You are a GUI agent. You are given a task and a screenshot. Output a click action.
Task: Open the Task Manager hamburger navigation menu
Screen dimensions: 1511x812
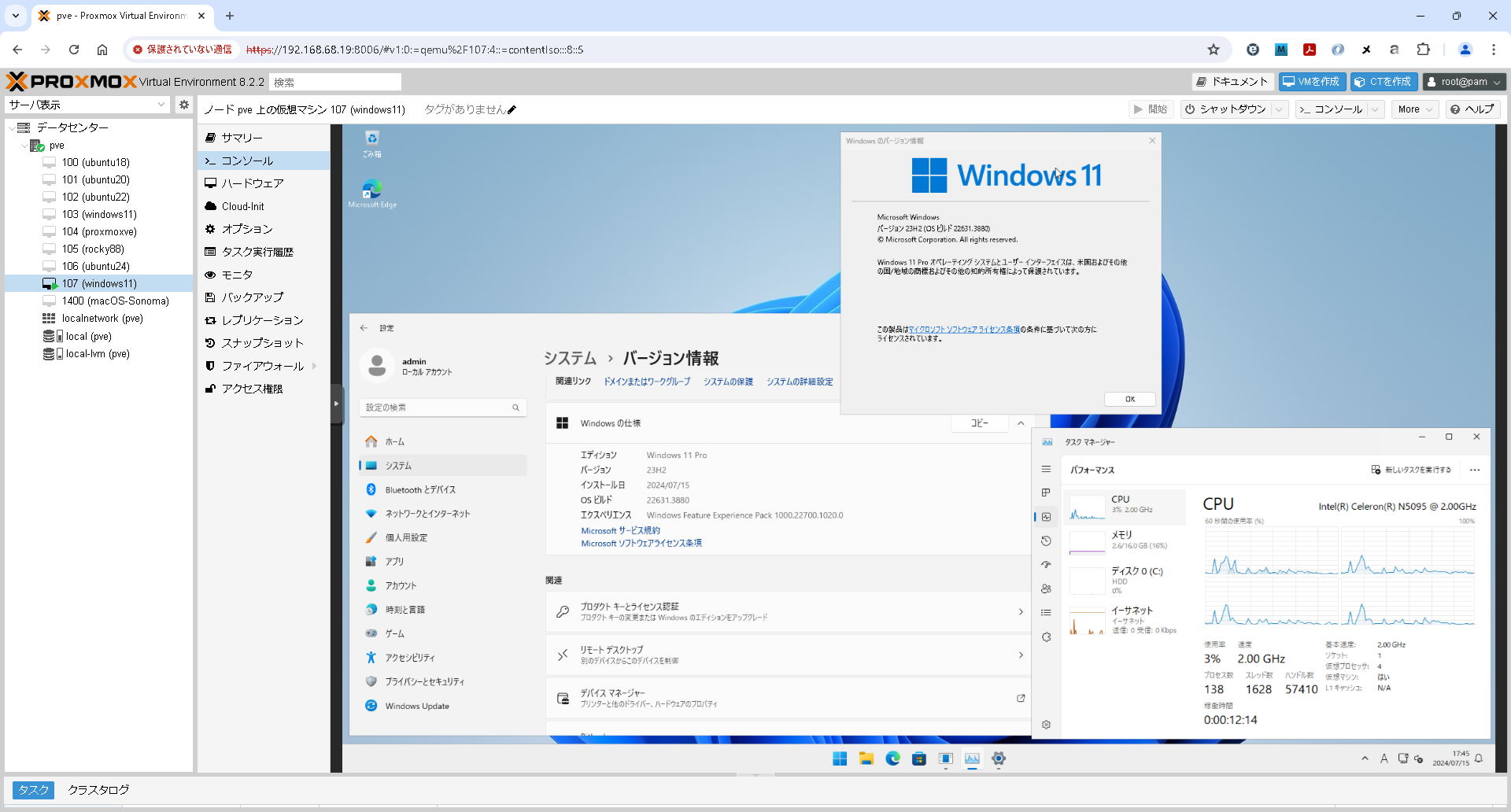coord(1046,469)
